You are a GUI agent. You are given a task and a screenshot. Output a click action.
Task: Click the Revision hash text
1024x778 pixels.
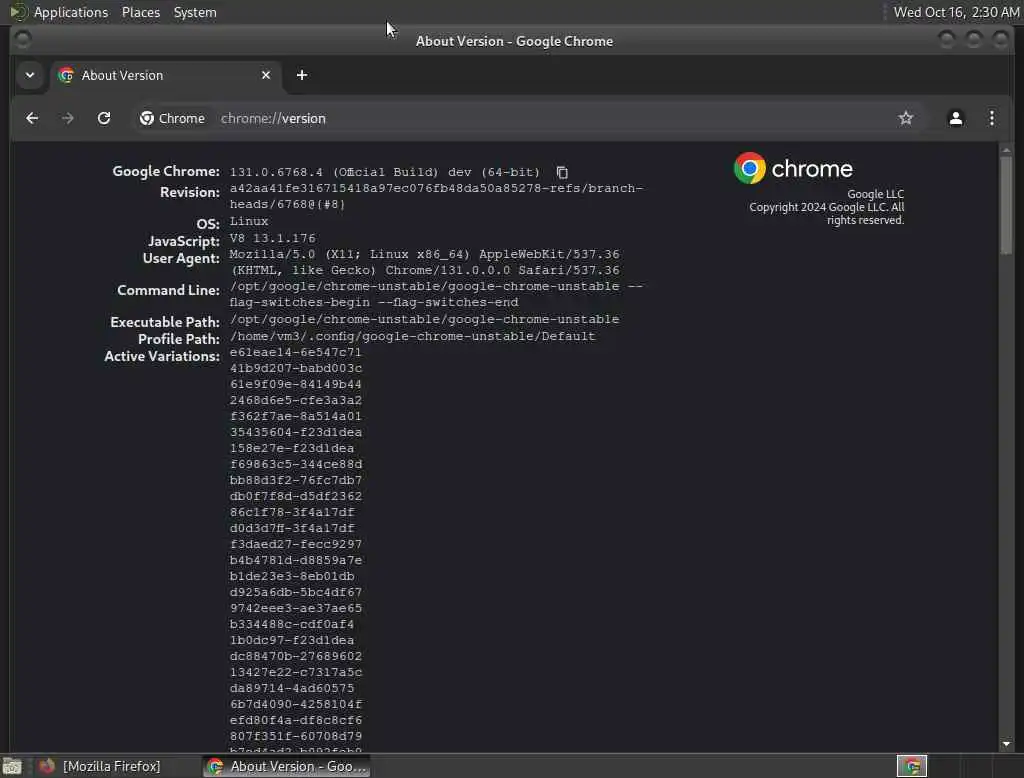(x=436, y=196)
